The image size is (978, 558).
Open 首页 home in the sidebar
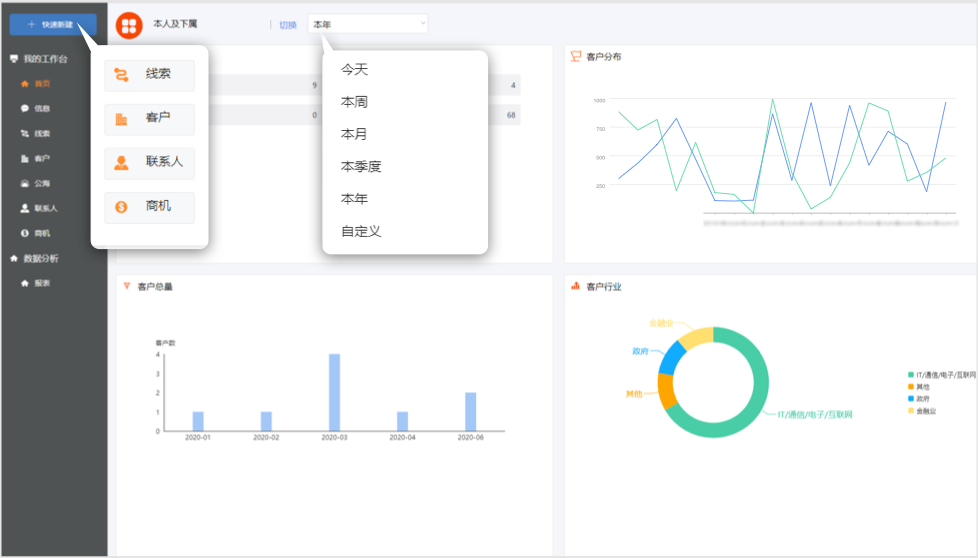click(42, 83)
